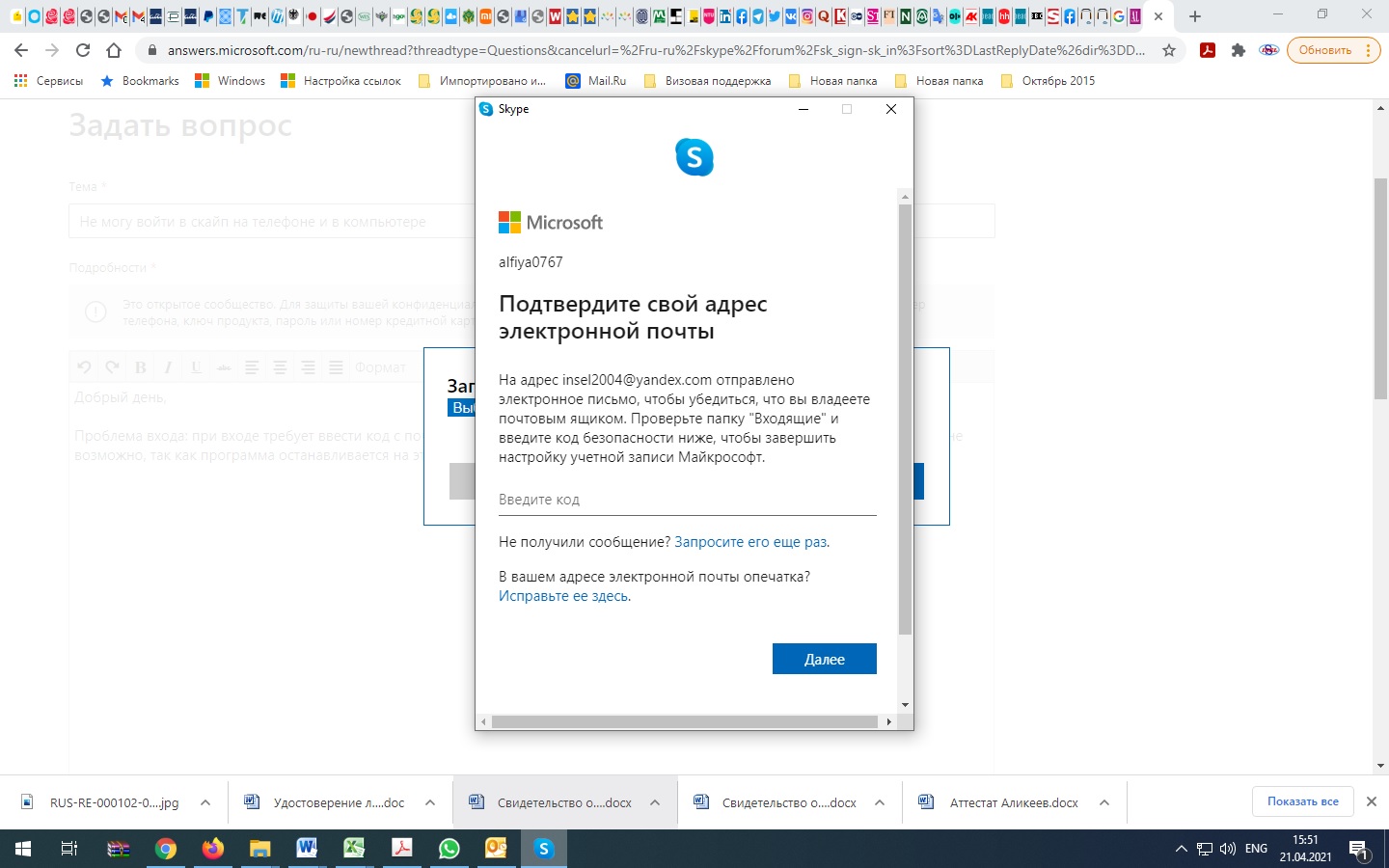Click the Skype dialog horizontal scrollbar
The width and height of the screenshot is (1389, 868).
[x=685, y=721]
